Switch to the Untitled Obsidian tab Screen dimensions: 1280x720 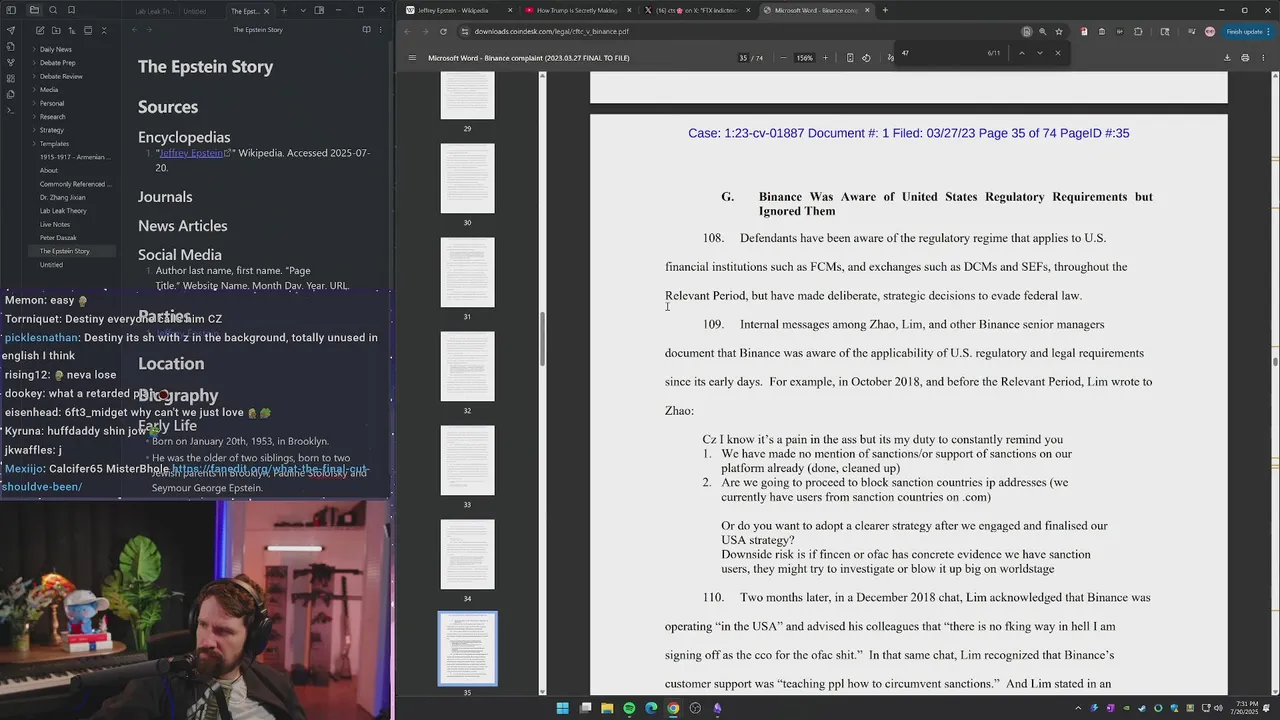point(195,11)
